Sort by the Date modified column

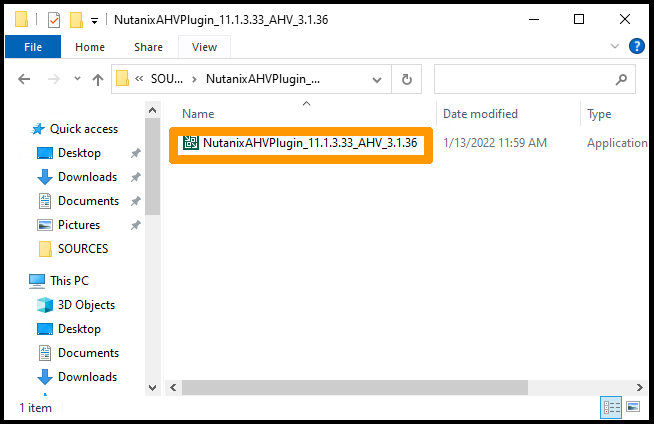click(480, 114)
